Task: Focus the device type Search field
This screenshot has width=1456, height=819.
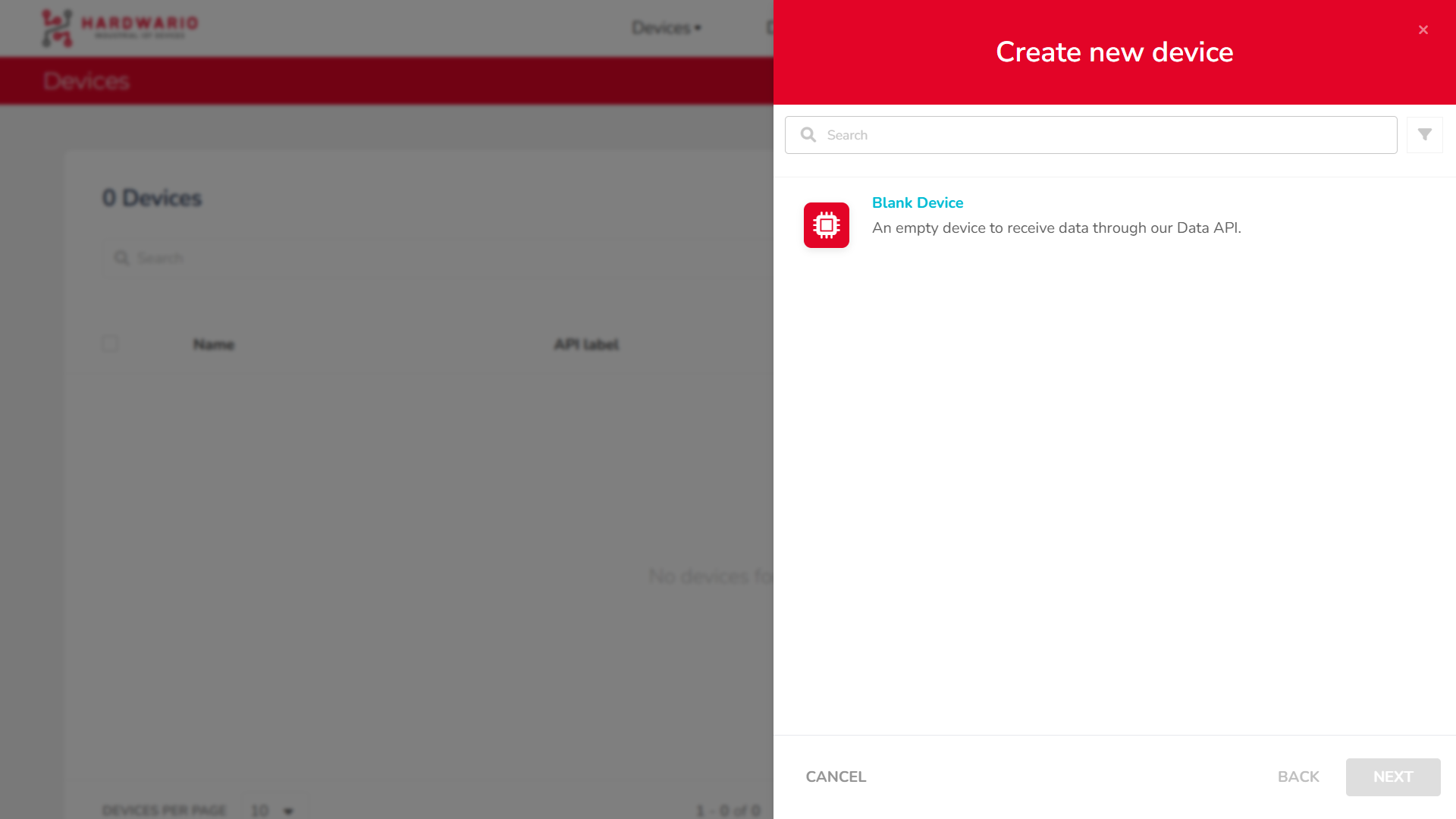Action: click(1107, 135)
